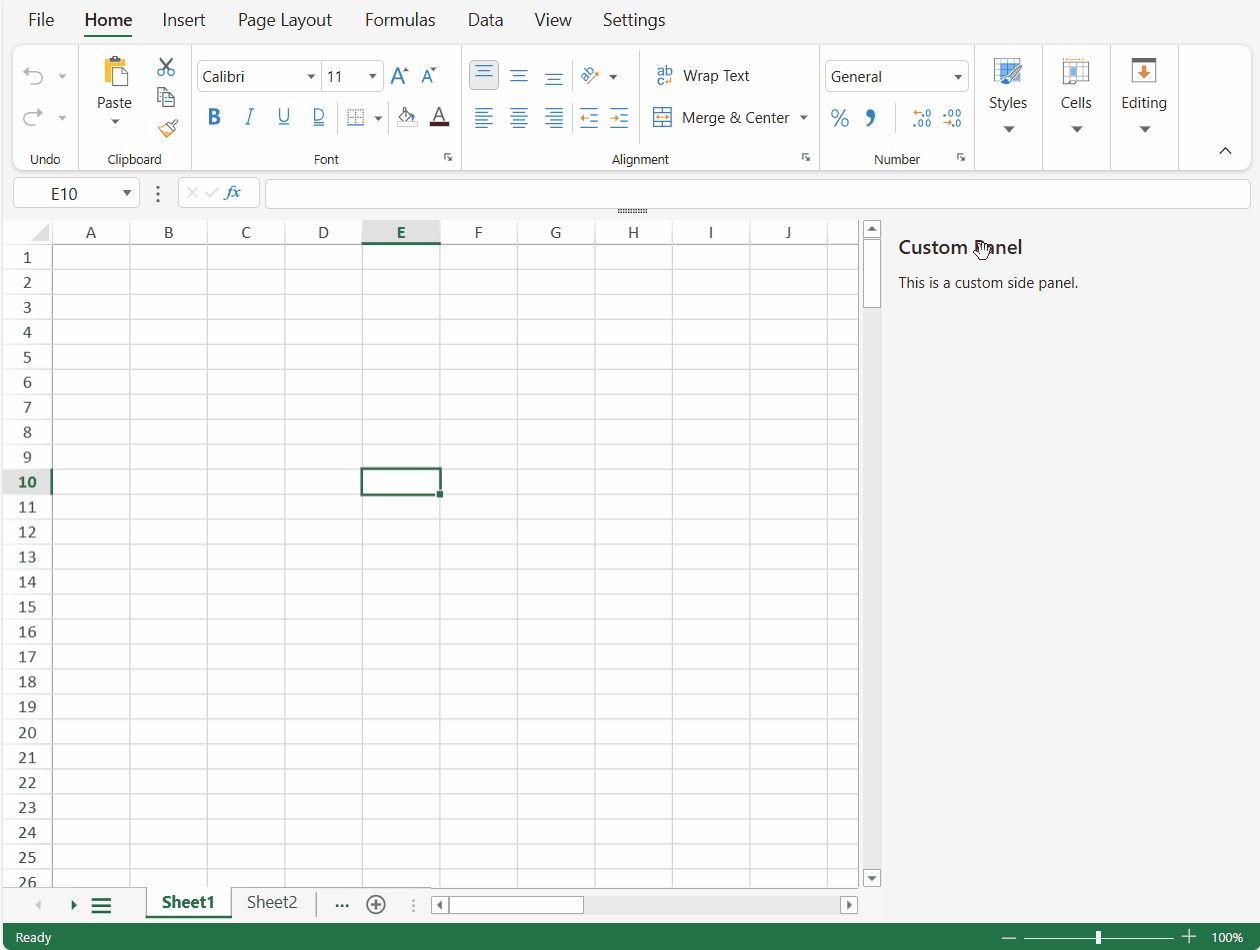
Task: Open the Calibri font family dropdown
Action: [x=312, y=77]
